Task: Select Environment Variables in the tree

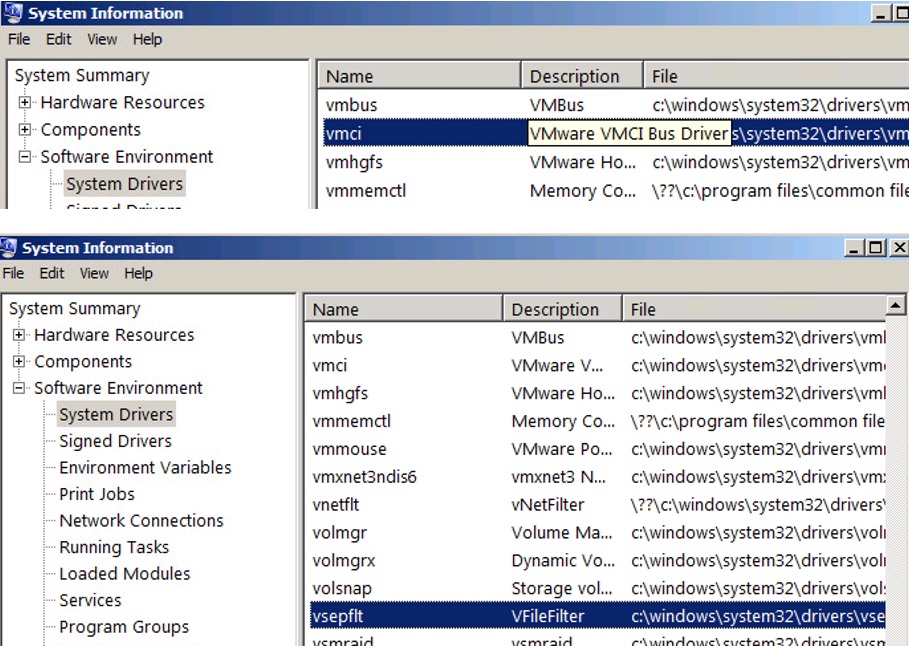Action: tap(145, 468)
